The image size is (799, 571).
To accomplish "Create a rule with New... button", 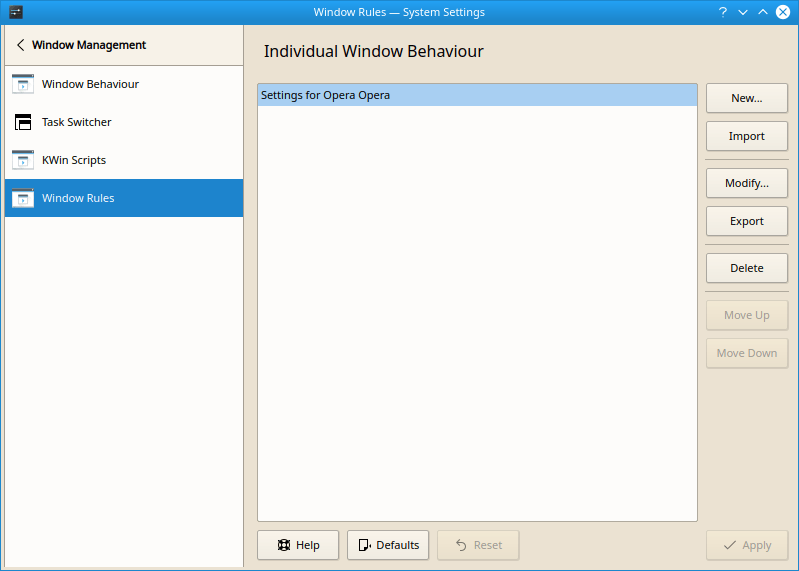I will coord(747,98).
